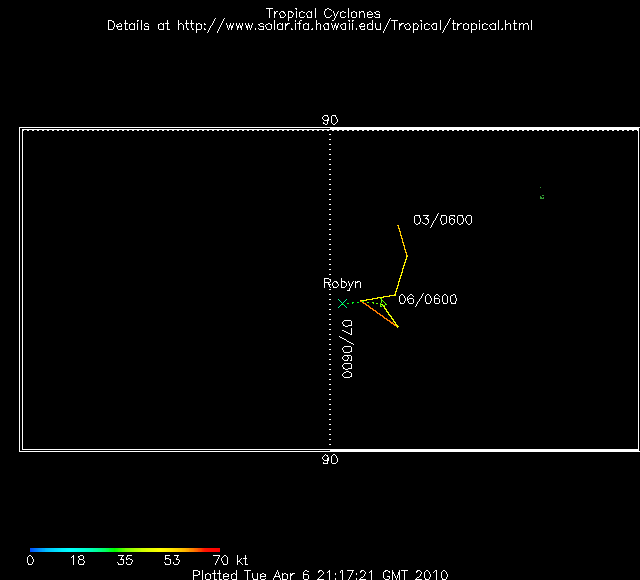Click the '18' value on the wind scale
The height and width of the screenshot is (580, 640).
(78, 560)
